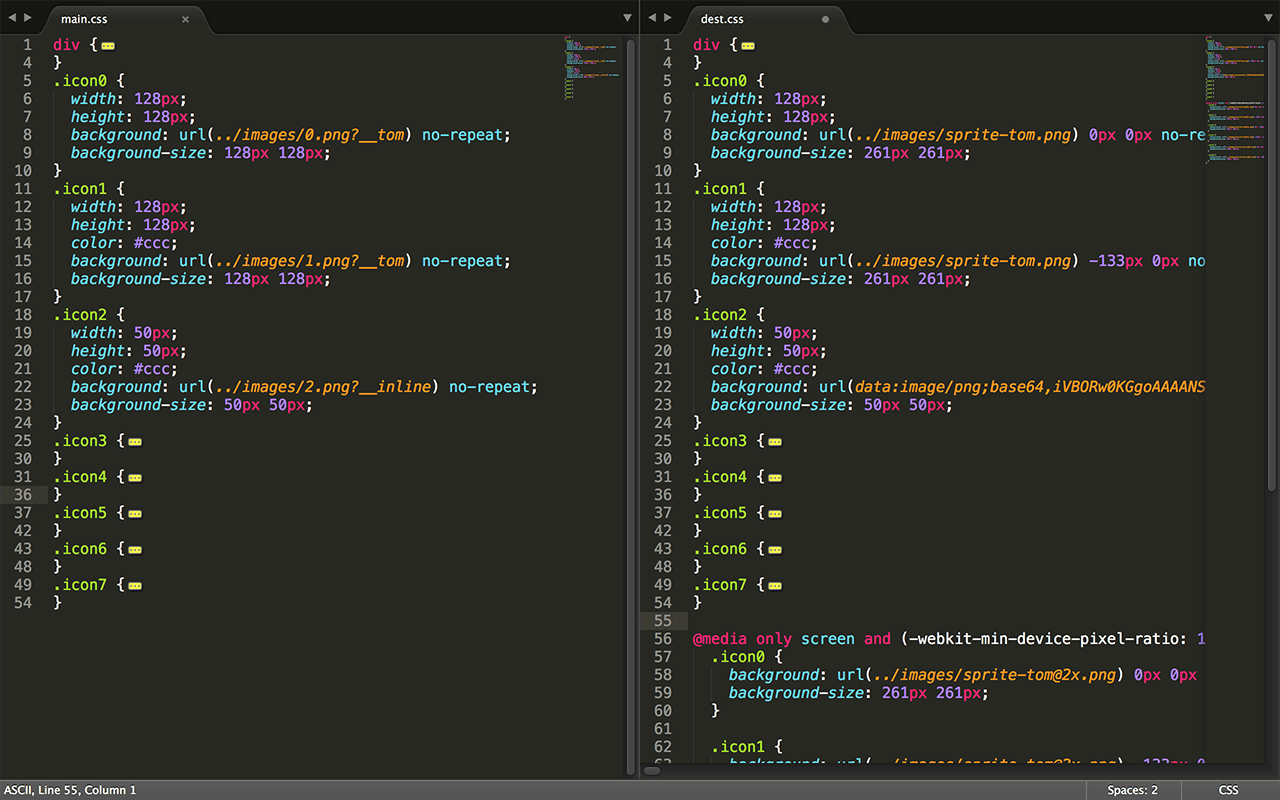
Task: Unfold the div block in dest.css
Action: [x=748, y=45]
